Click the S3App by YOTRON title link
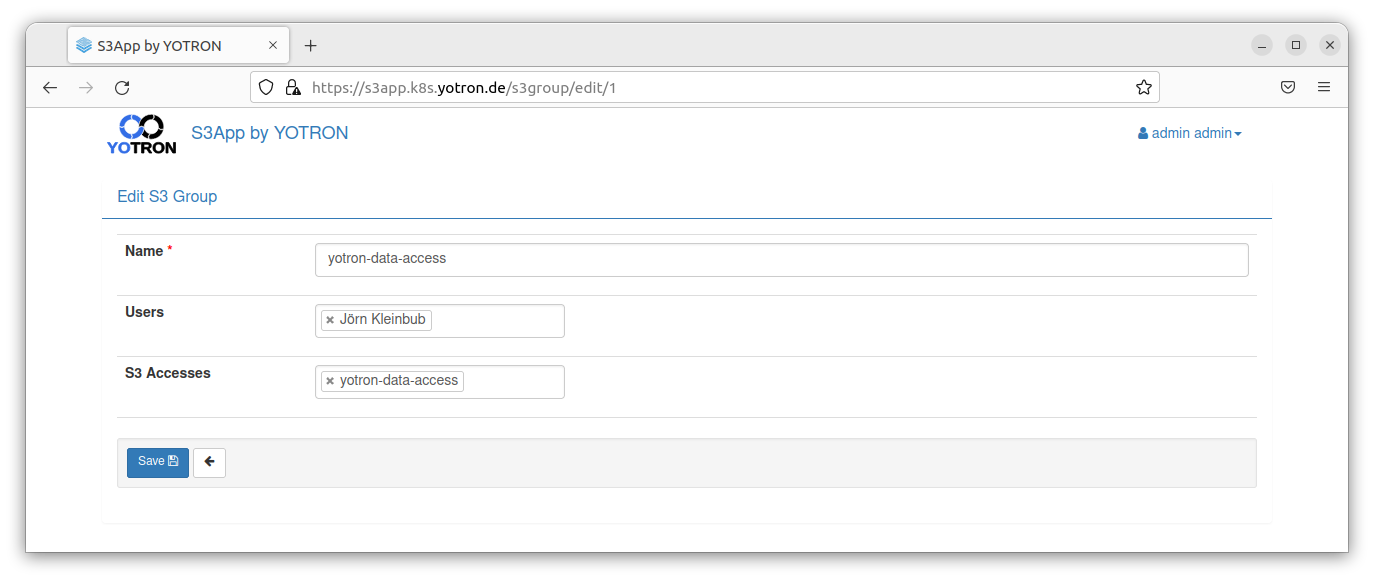1374x581 pixels. [270, 133]
